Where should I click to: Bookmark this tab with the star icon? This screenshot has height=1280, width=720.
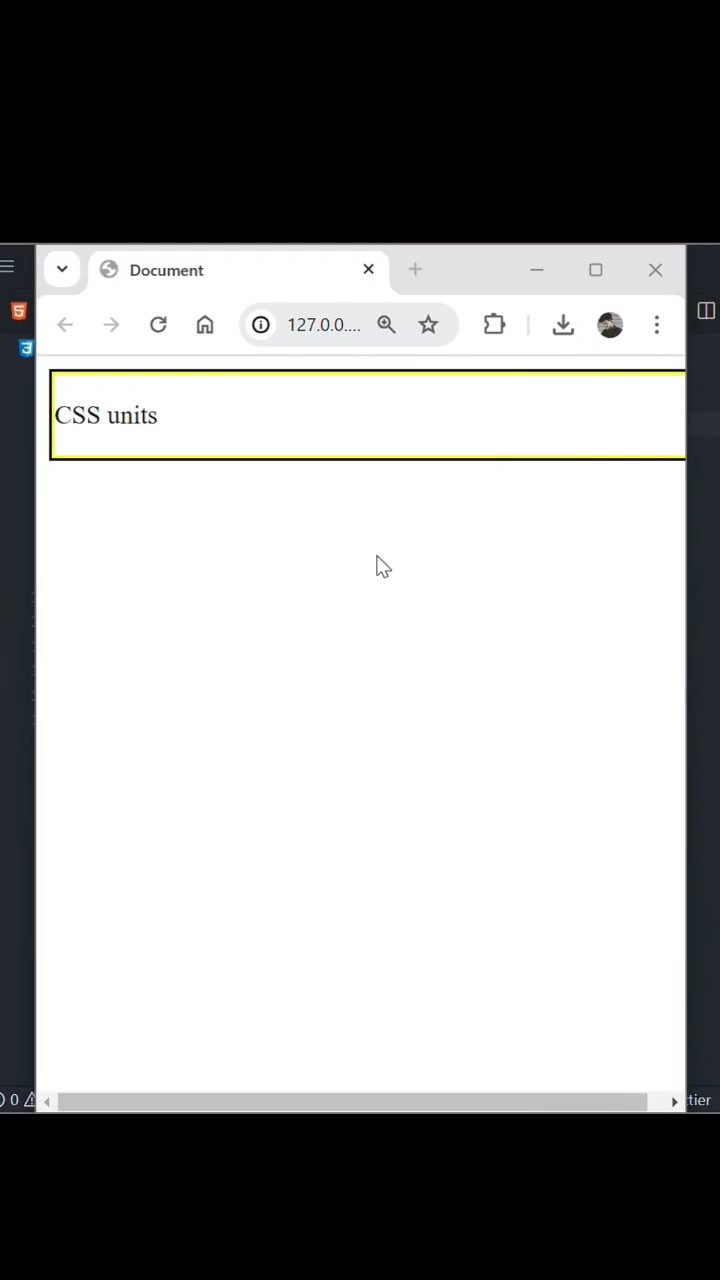[x=428, y=324]
